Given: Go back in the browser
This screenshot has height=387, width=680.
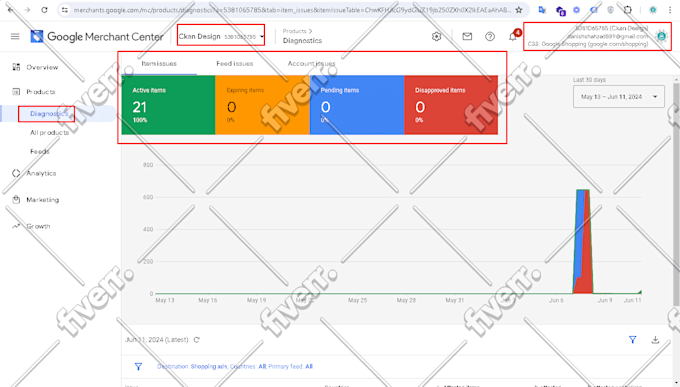Looking at the screenshot, I should (10, 10).
